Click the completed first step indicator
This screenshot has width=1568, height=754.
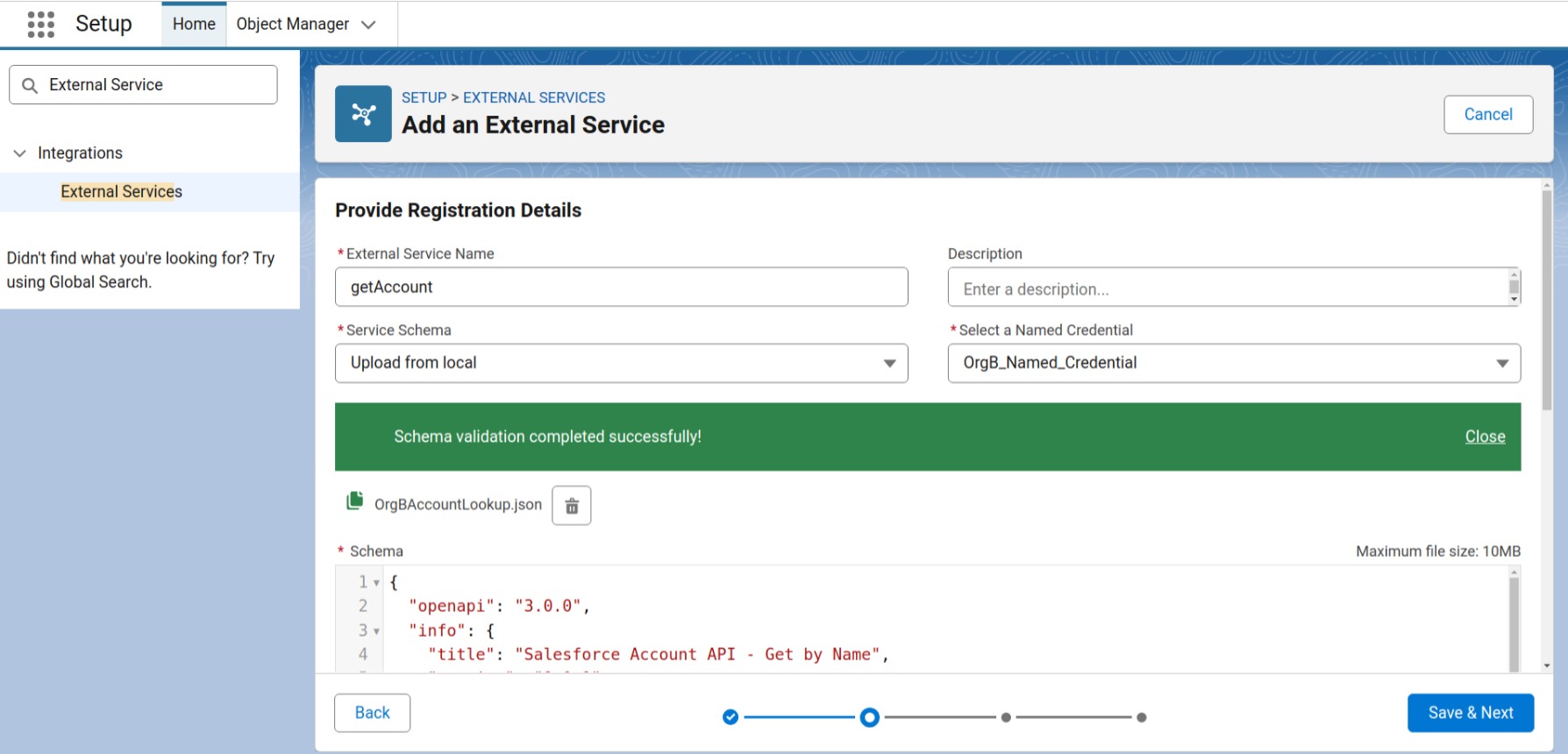[x=730, y=717]
